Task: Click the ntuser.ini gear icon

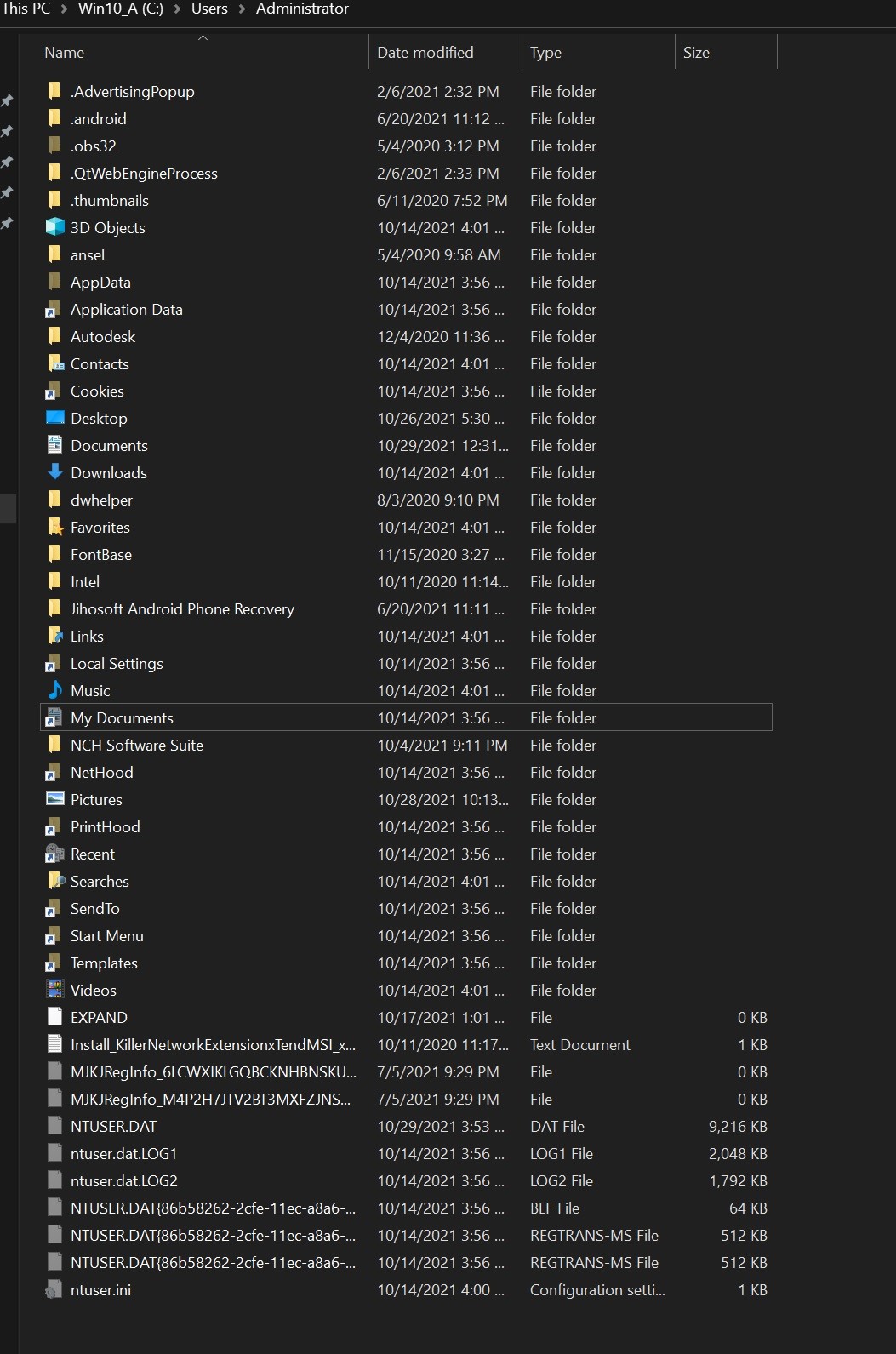Action: pyautogui.click(x=55, y=1289)
